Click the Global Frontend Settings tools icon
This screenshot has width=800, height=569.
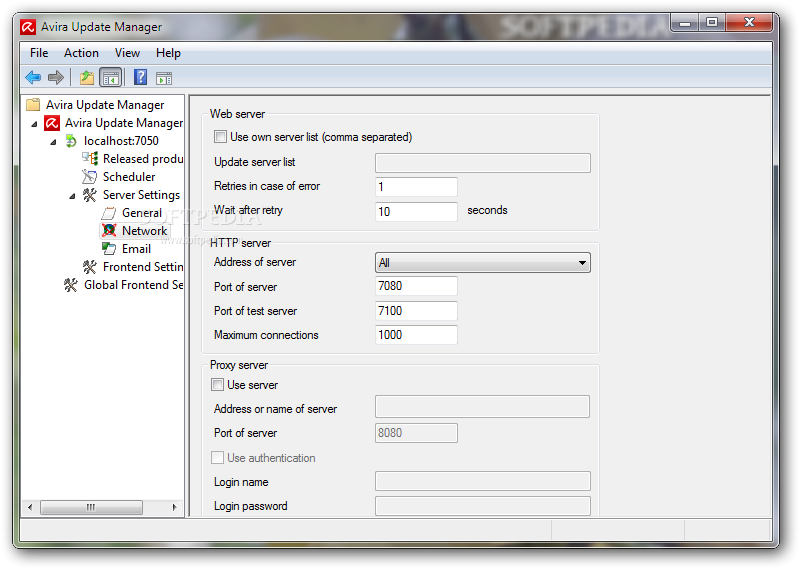71,285
